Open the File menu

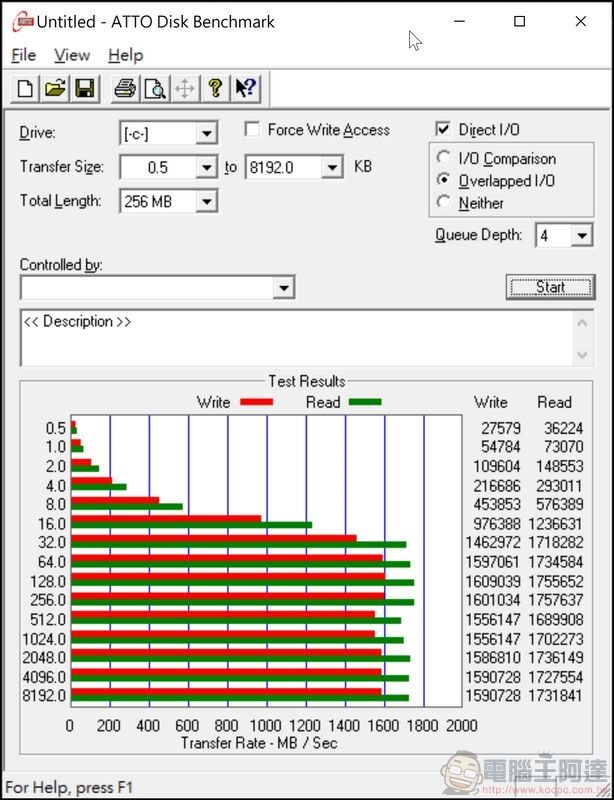point(23,55)
